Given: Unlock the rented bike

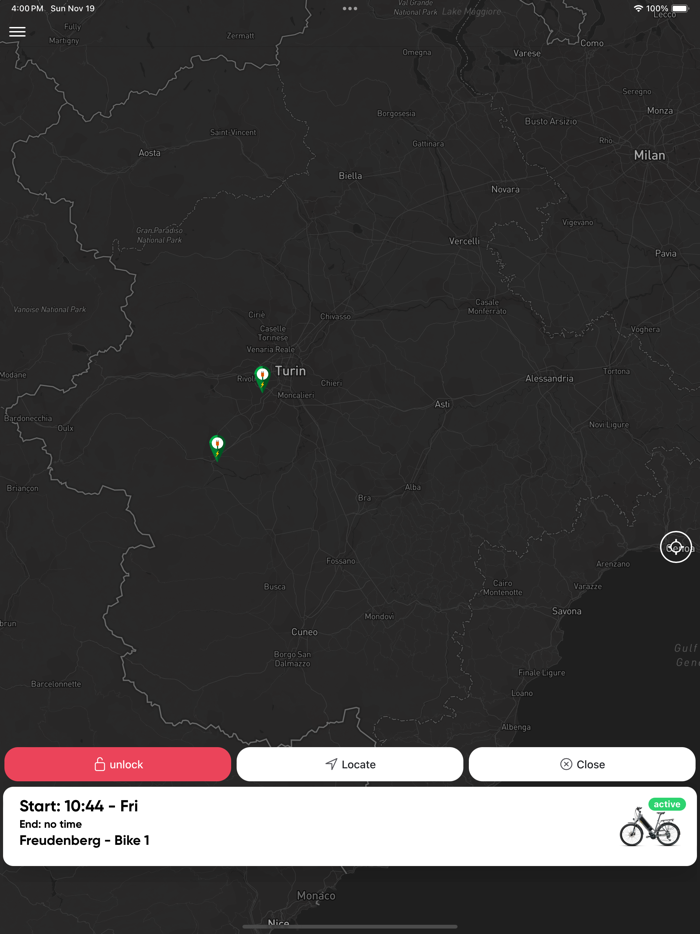Looking at the screenshot, I should 117,764.
